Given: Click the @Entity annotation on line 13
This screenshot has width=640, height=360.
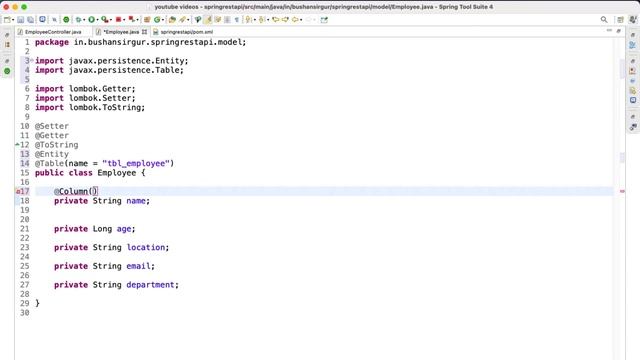Looking at the screenshot, I should pos(52,154).
